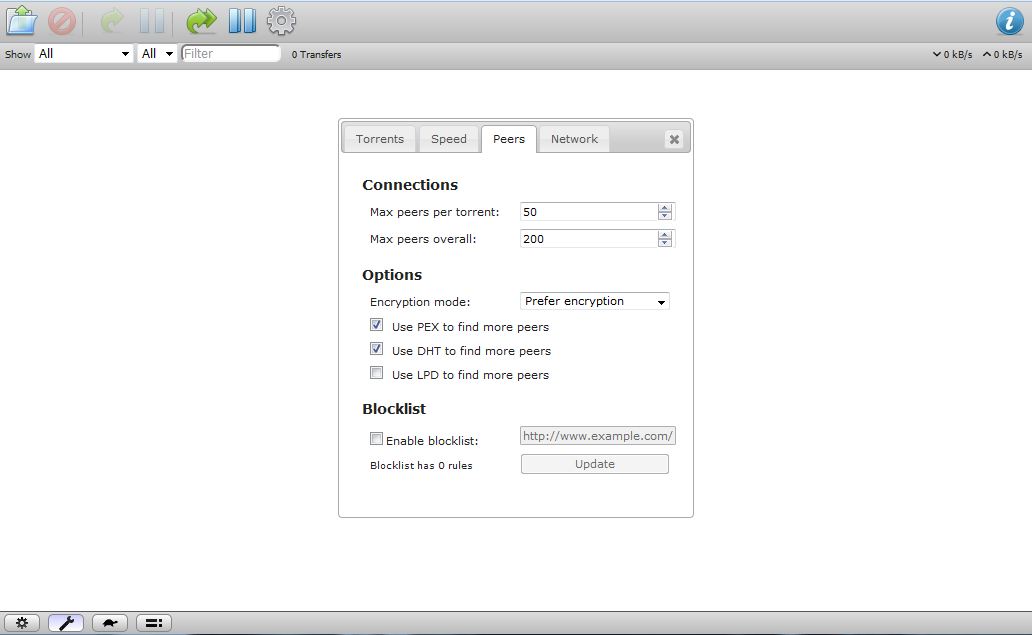1032x635 pixels.
Task: Check the Enable blocklist checkbox
Action: (376, 439)
